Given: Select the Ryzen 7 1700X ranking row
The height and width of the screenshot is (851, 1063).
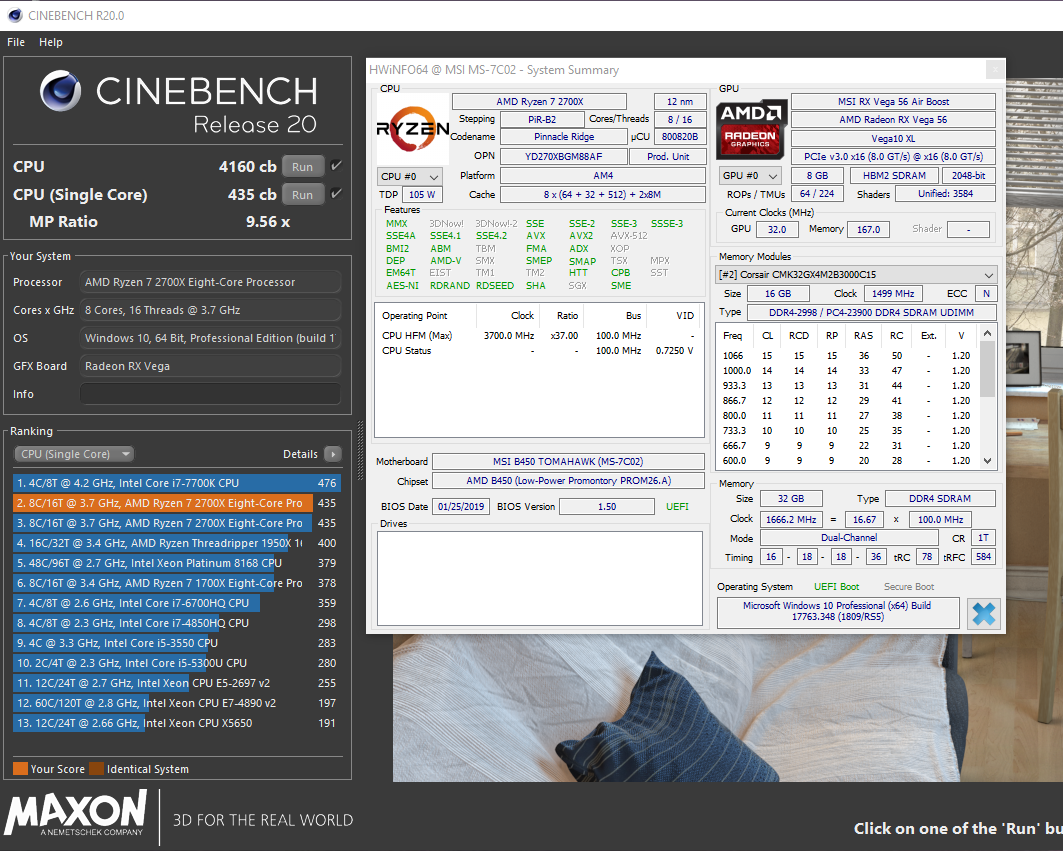Looking at the screenshot, I should 176,583.
